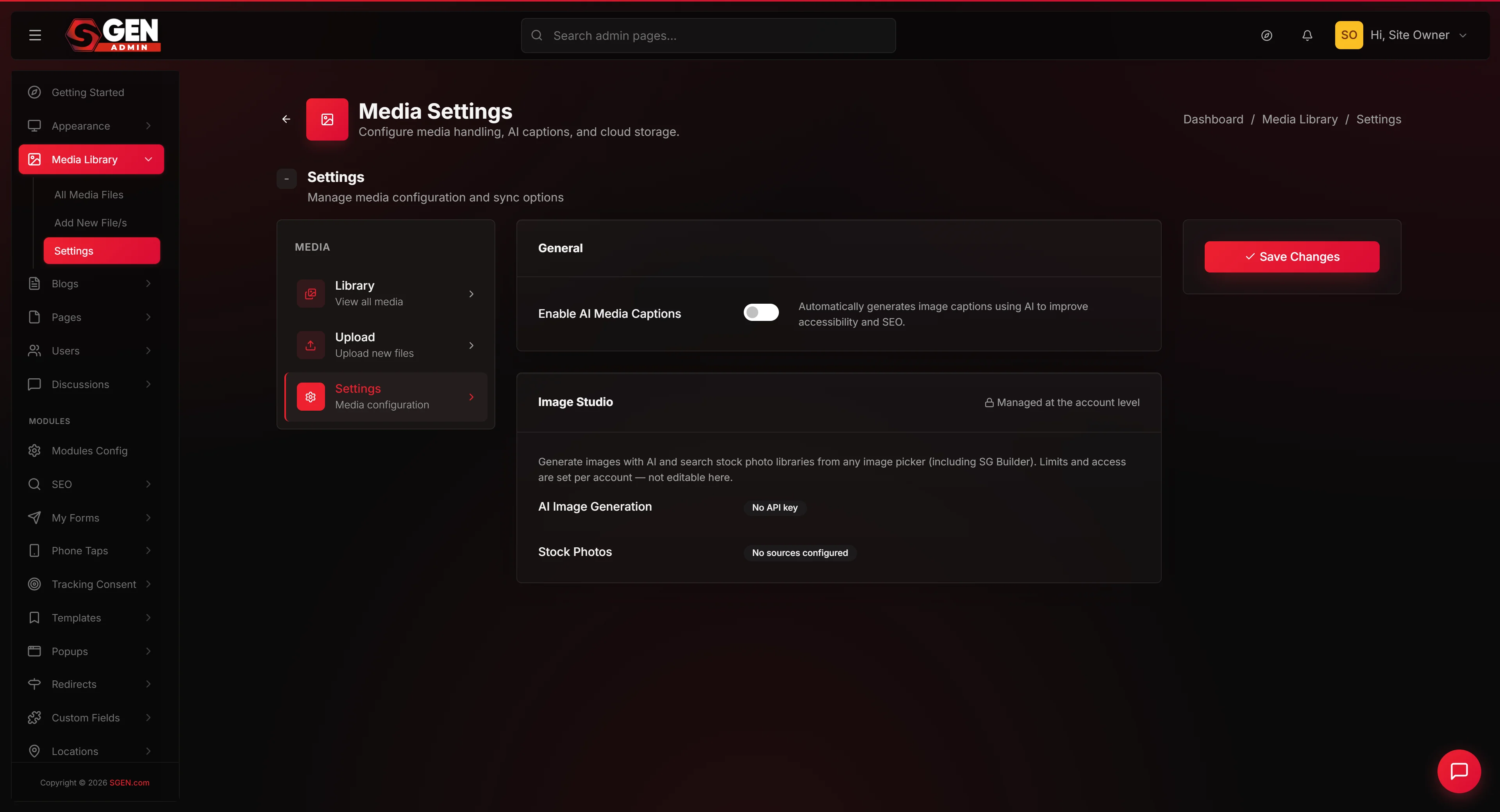Expand the Pages menu chevron
The width and height of the screenshot is (1500, 812).
click(148, 317)
